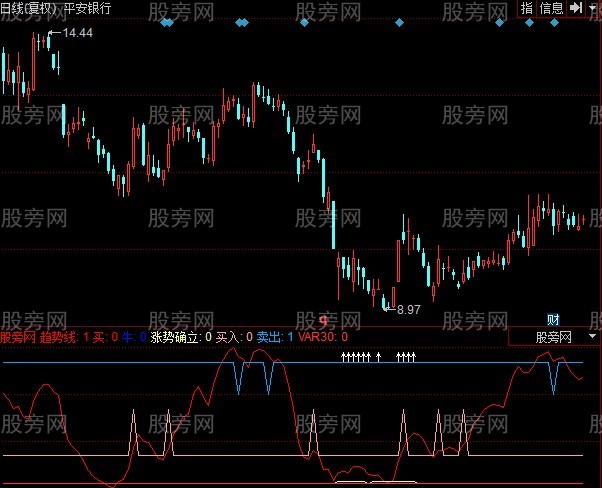602x488 pixels.
Task: Open the 信息 info panel
Action: coord(551,7)
